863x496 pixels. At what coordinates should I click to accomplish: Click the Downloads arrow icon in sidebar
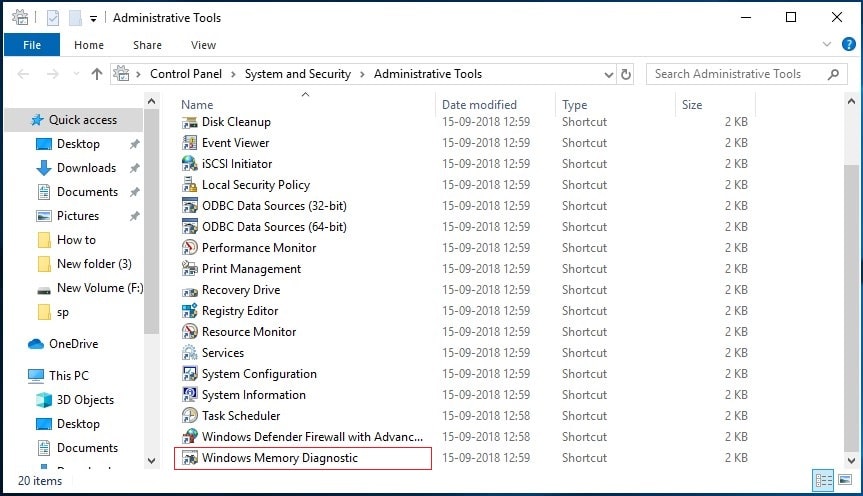43,168
